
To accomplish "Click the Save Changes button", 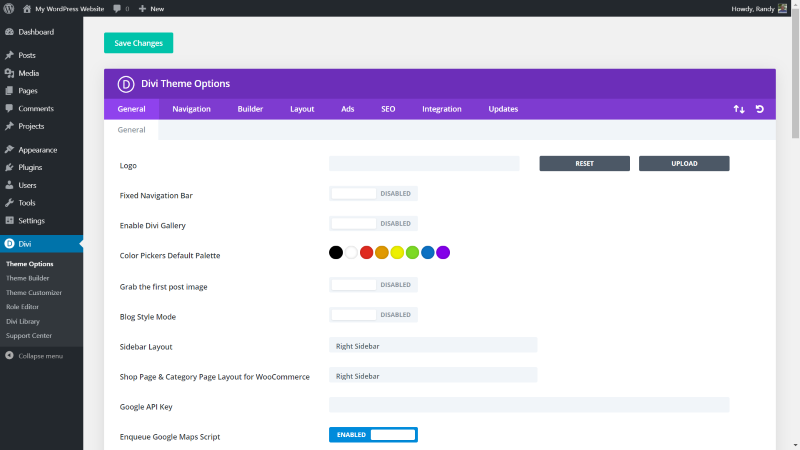I will (x=138, y=43).
